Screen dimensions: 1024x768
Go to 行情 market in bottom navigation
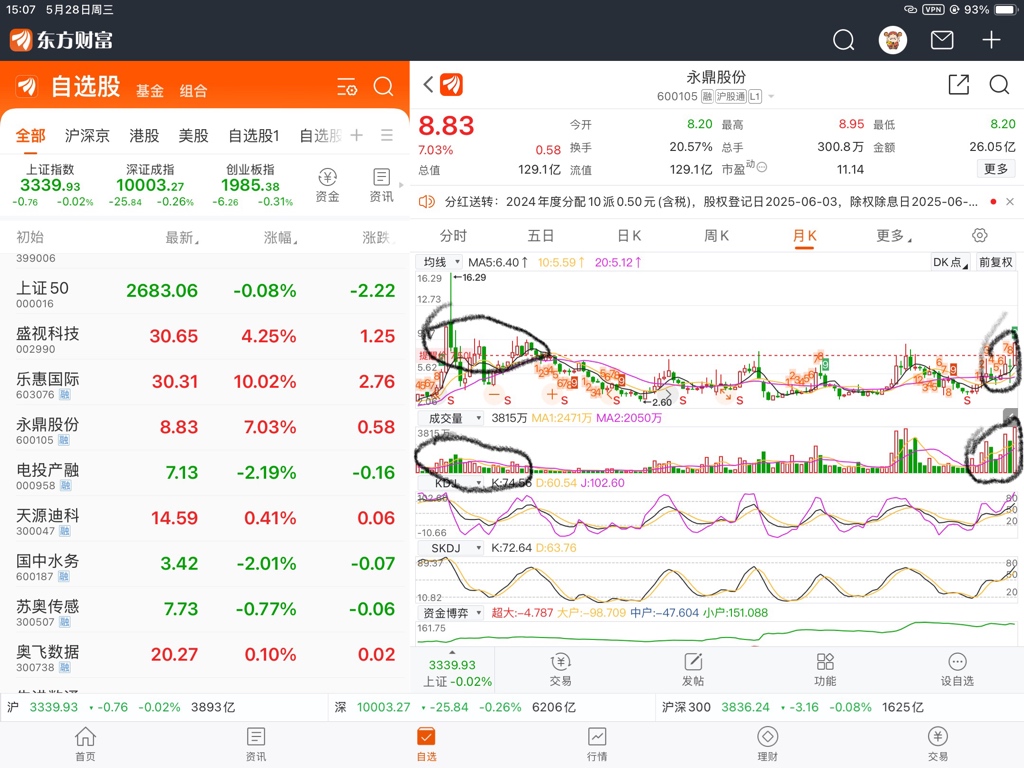coord(596,744)
